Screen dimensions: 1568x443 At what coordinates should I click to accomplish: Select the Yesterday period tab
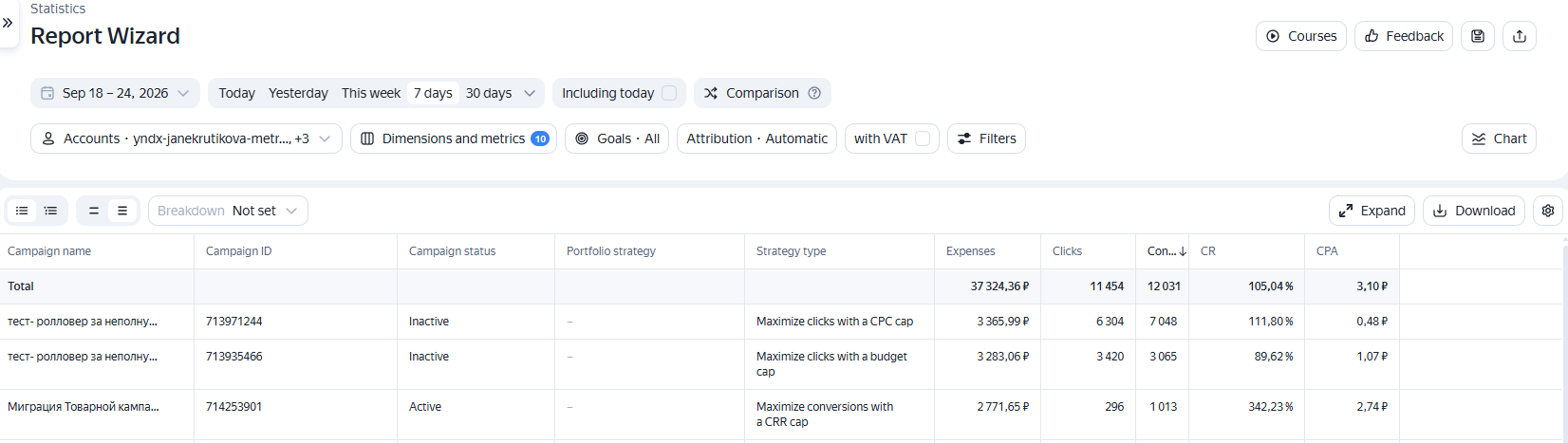point(298,93)
